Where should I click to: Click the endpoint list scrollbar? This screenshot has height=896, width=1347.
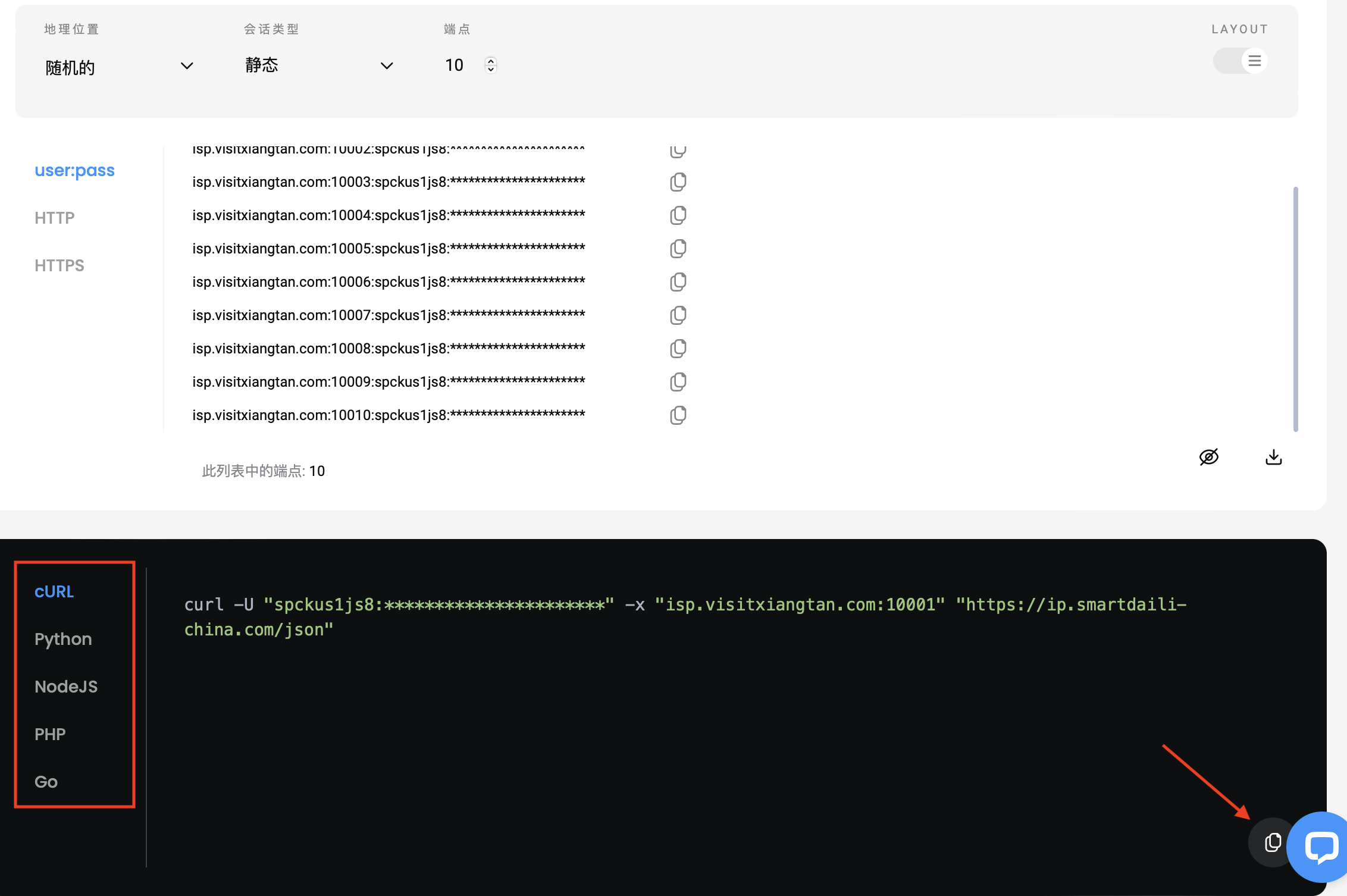click(1295, 309)
